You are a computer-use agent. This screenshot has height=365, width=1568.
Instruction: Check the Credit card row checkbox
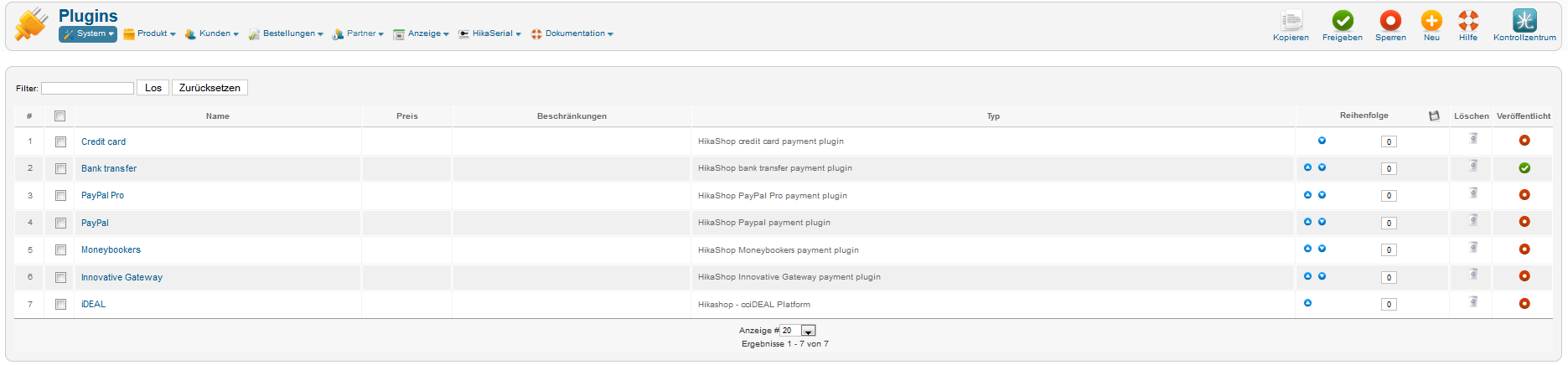coord(60,142)
